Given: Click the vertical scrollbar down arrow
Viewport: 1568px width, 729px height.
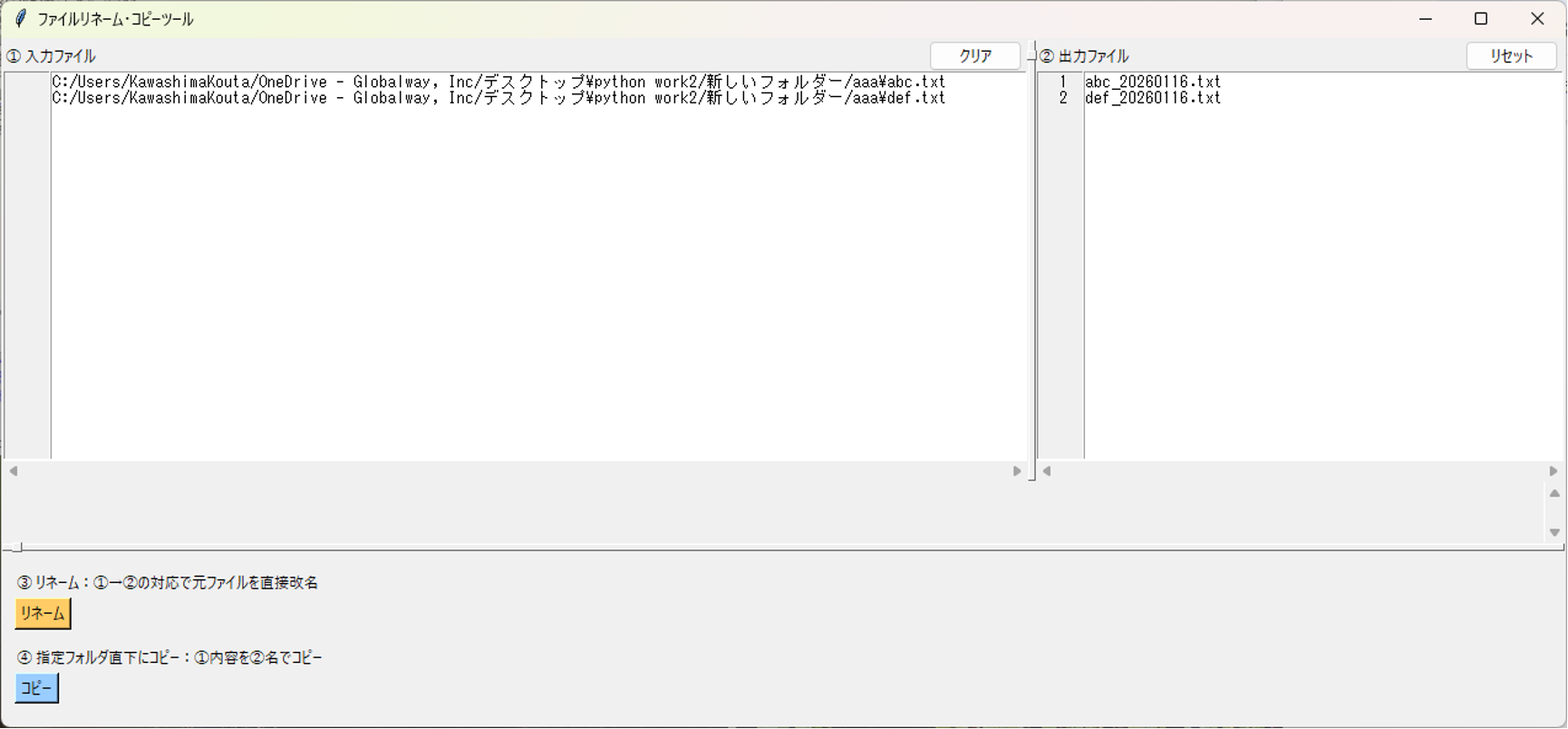Looking at the screenshot, I should [x=1554, y=533].
